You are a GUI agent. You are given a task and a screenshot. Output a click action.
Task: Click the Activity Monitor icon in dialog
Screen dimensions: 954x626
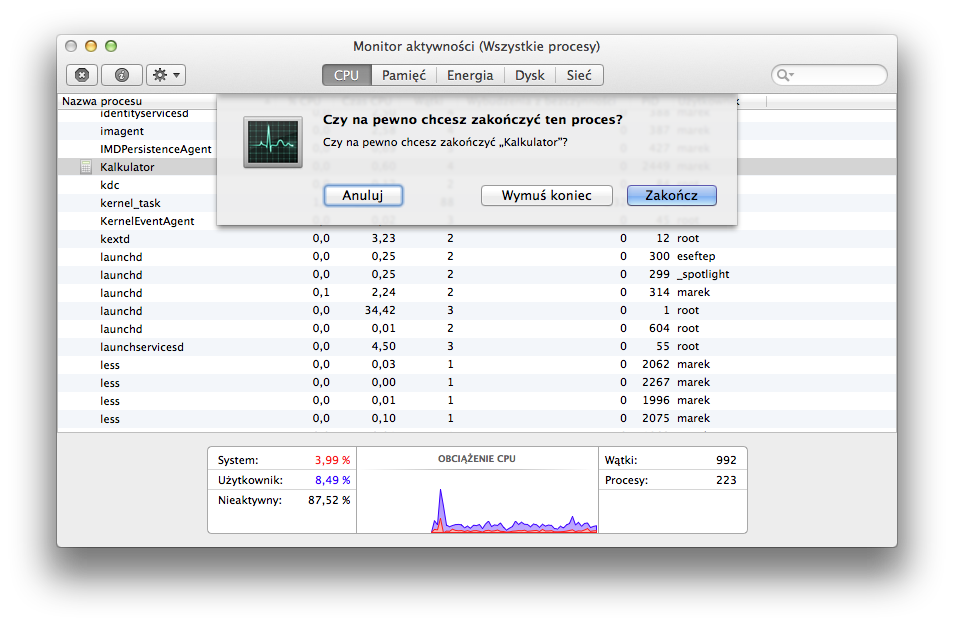coord(272,141)
